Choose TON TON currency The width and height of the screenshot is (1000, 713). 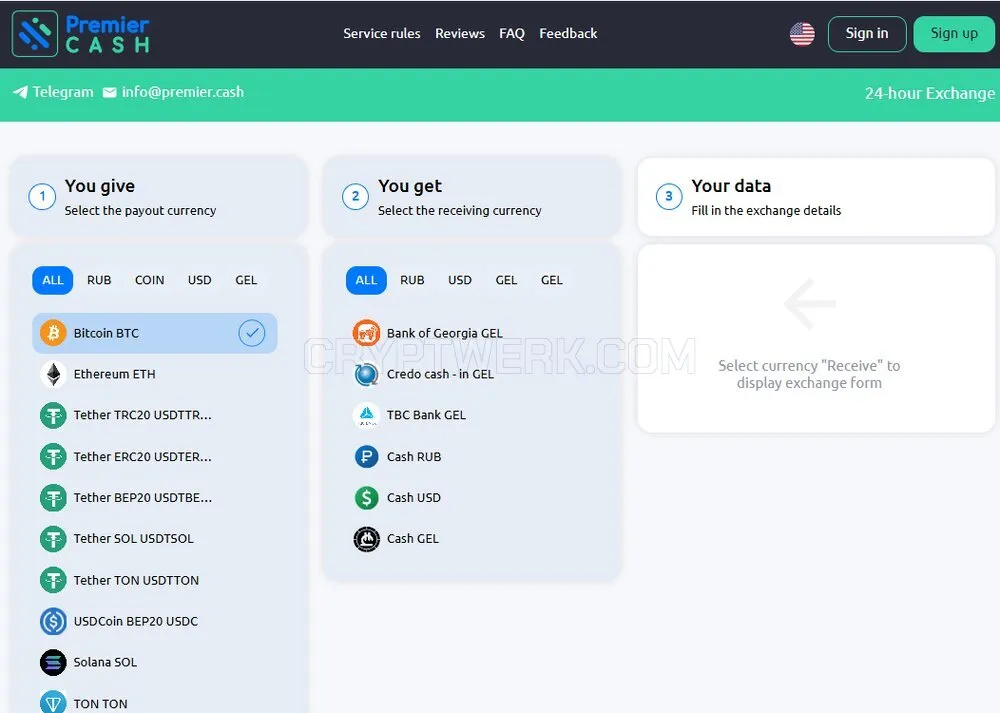(154, 703)
